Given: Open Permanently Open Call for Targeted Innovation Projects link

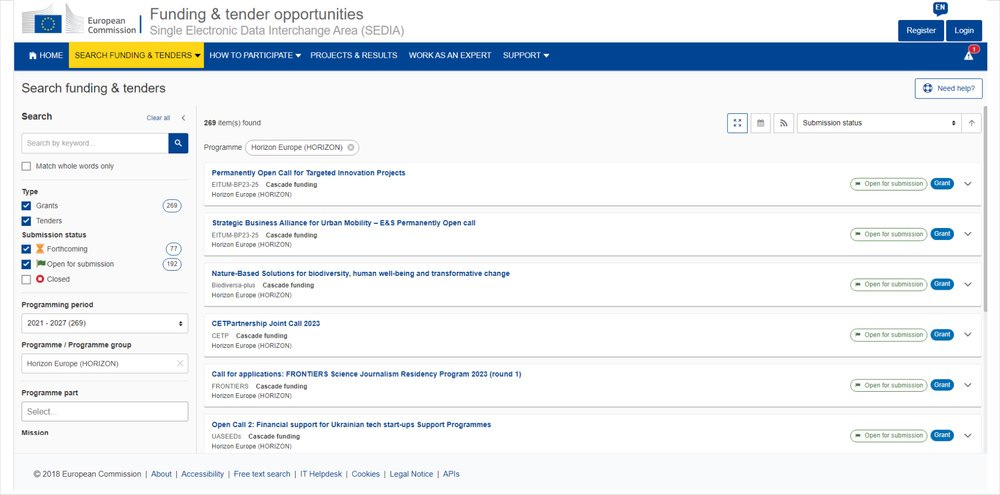Looking at the screenshot, I should [x=308, y=173].
